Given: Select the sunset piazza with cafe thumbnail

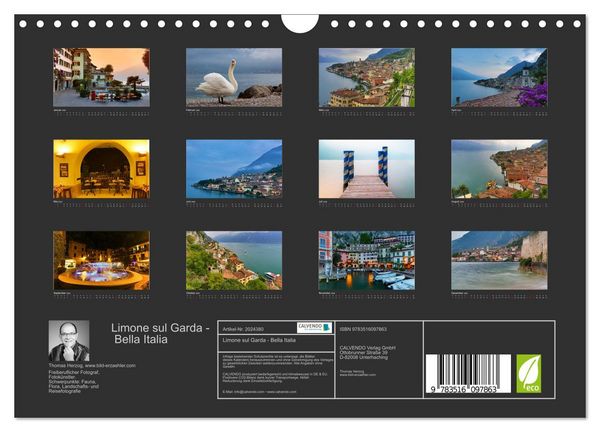Looking at the screenshot, I should (101, 77).
